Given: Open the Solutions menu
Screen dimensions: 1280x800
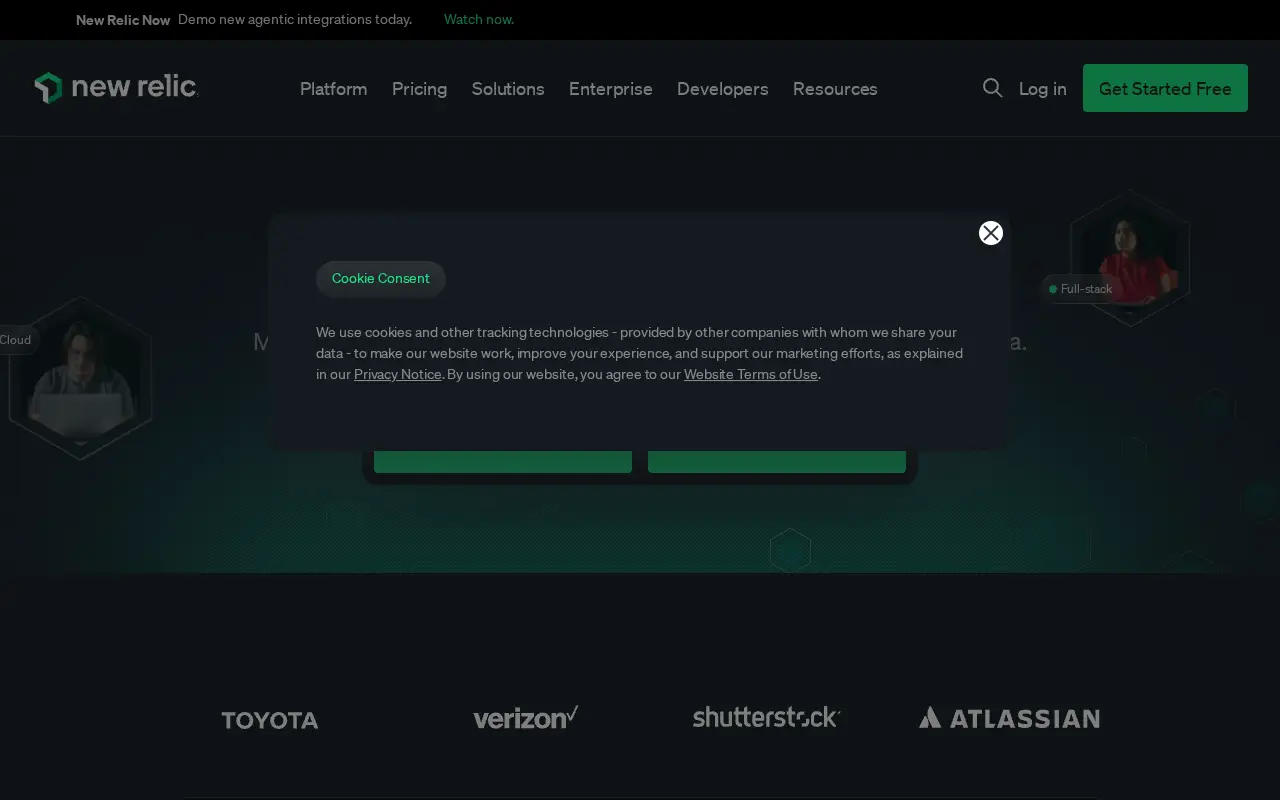Looking at the screenshot, I should click(x=508, y=88).
